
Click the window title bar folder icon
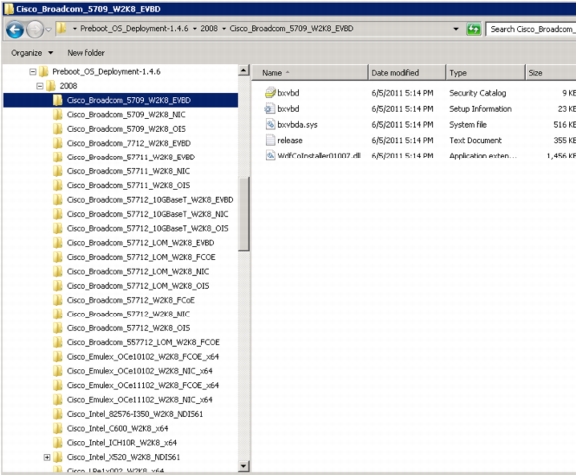click(x=9, y=9)
